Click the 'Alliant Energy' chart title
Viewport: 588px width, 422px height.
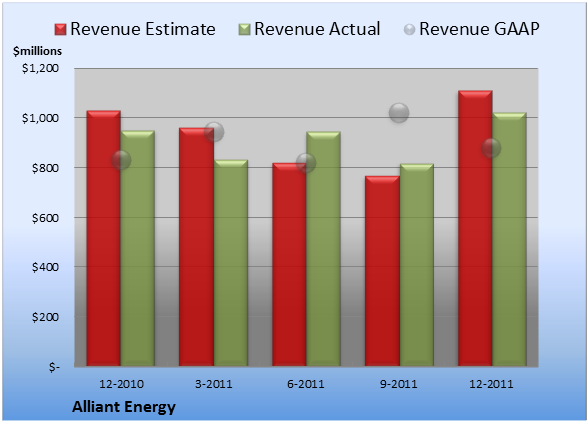coord(124,407)
